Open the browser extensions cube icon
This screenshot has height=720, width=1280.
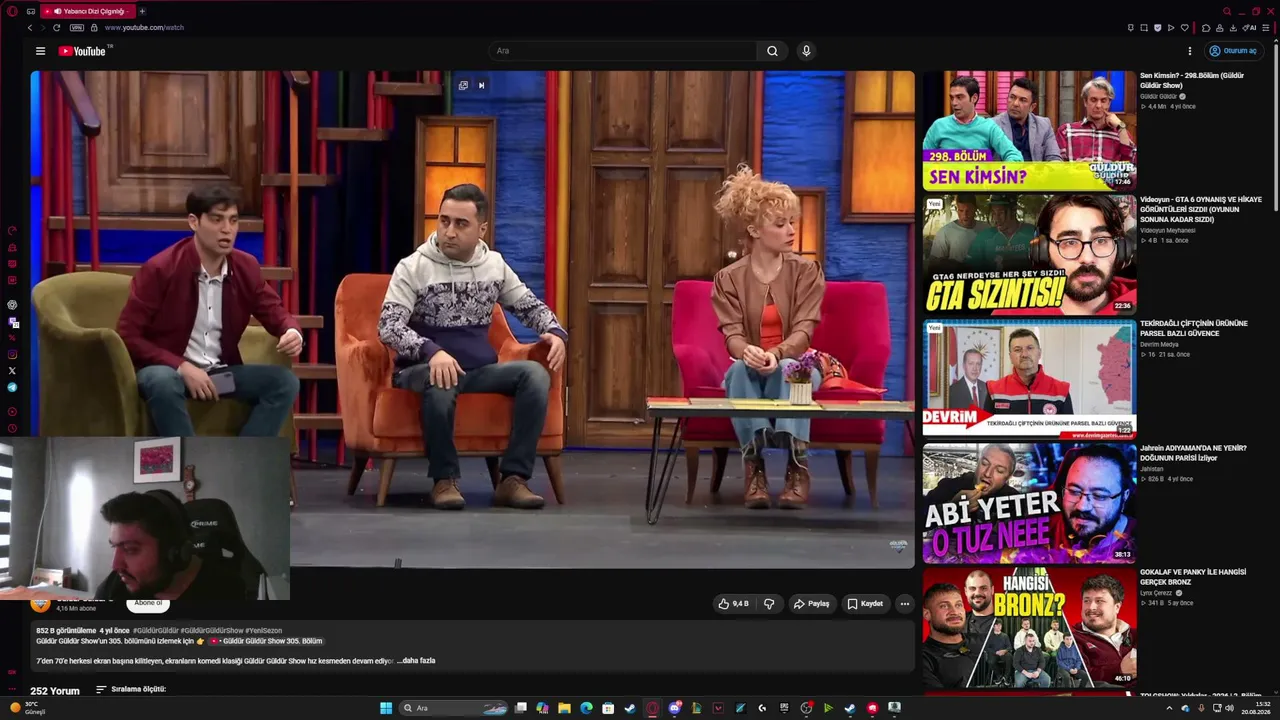coord(1206,28)
